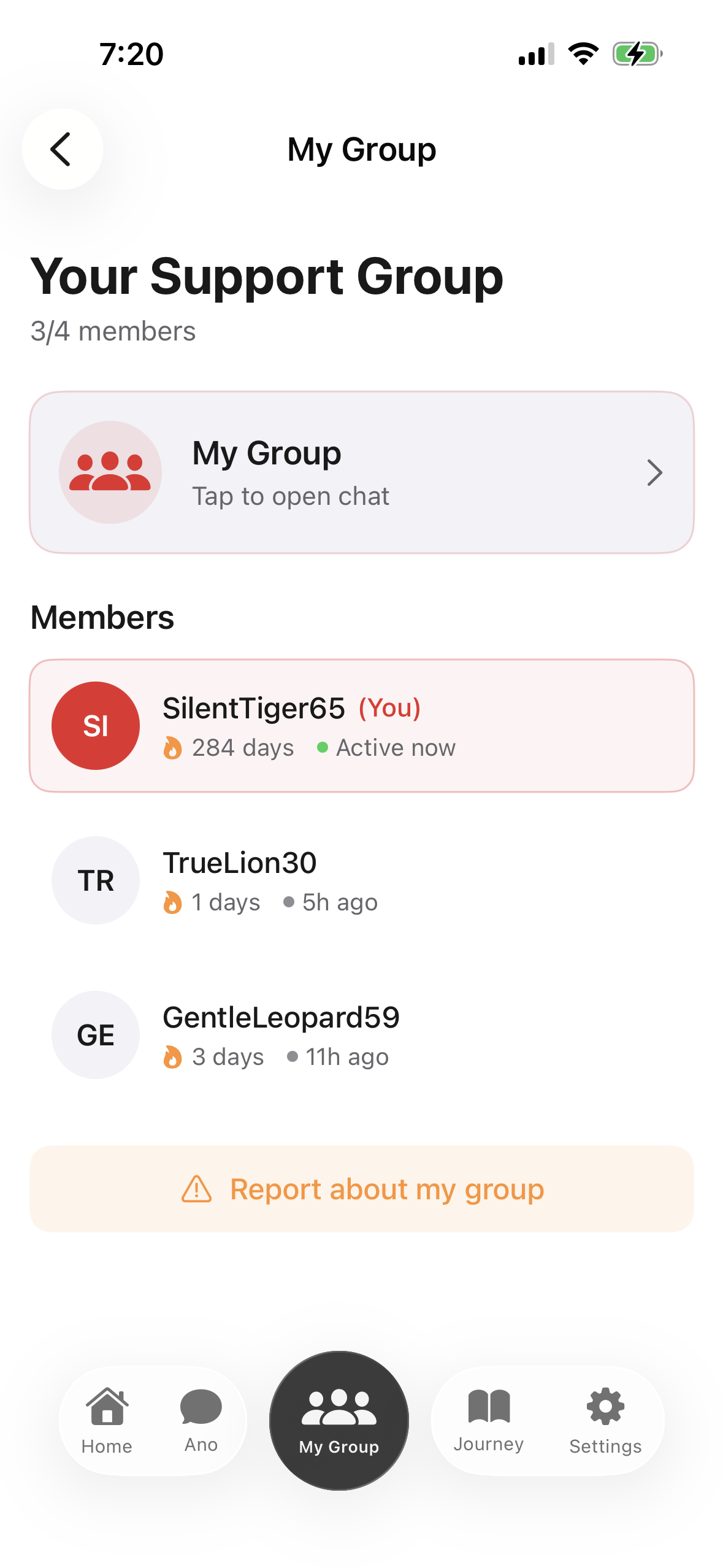Select the My Group tab
Image resolution: width=723 pixels, height=1568 pixels.
pyautogui.click(x=339, y=1421)
